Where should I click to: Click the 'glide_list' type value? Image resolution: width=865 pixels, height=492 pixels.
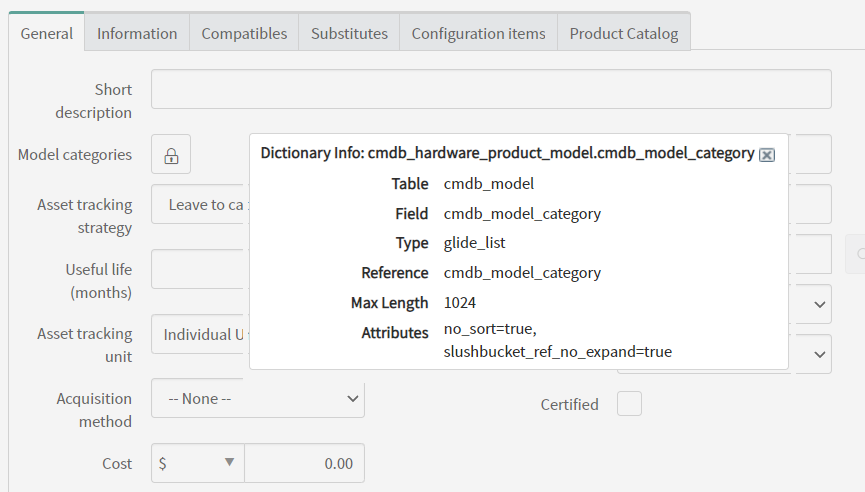click(x=474, y=243)
